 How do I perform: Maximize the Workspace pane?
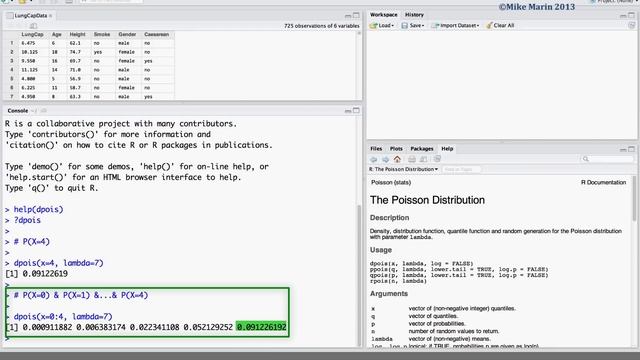631,15
